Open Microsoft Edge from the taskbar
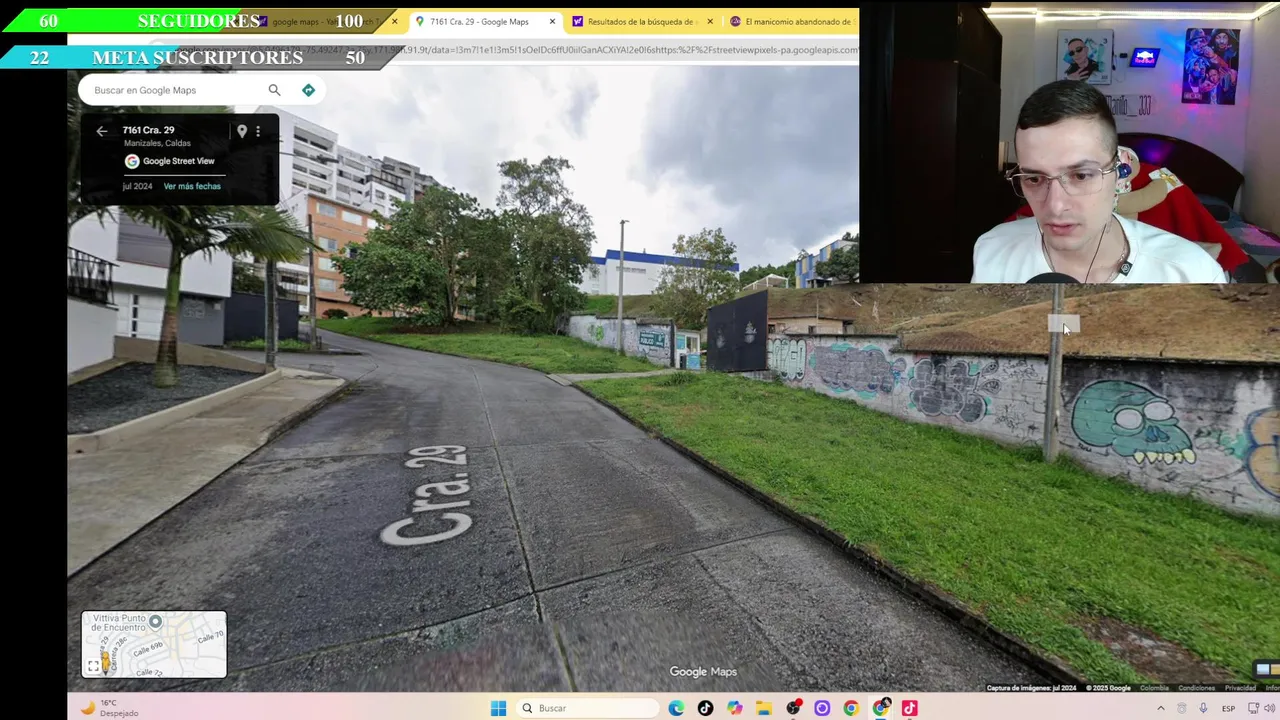1280x720 pixels. point(677,708)
